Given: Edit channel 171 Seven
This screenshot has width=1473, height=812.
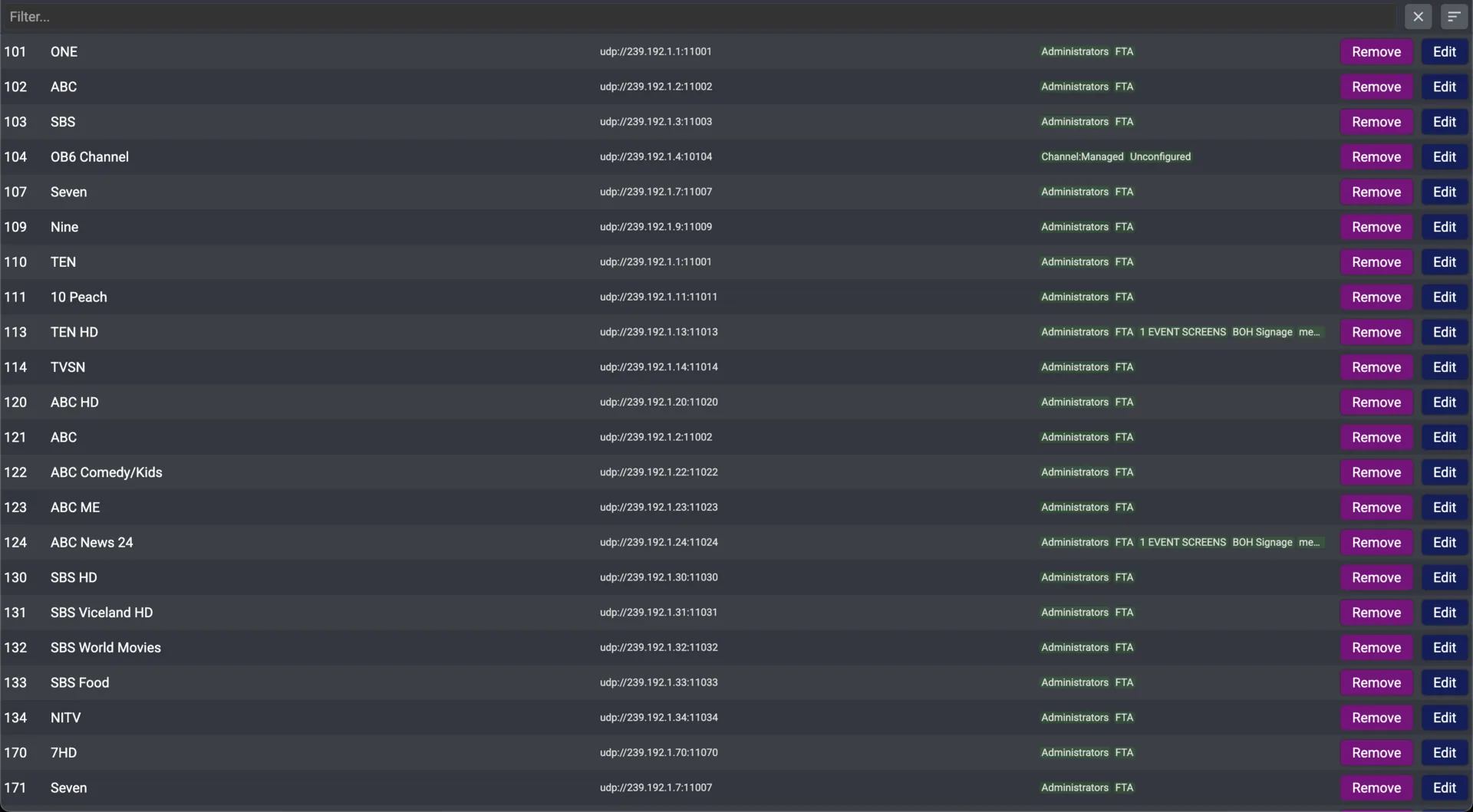Looking at the screenshot, I should (1444, 787).
